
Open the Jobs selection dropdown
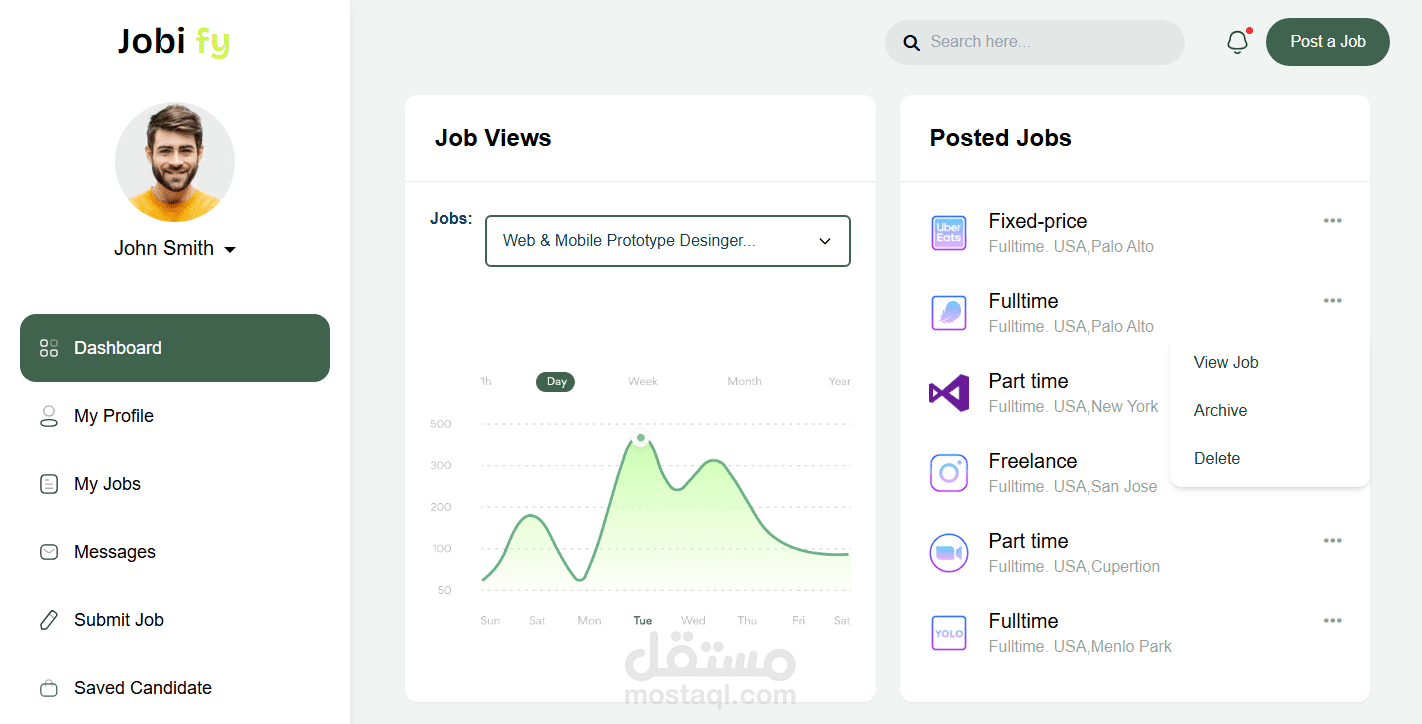coord(667,241)
